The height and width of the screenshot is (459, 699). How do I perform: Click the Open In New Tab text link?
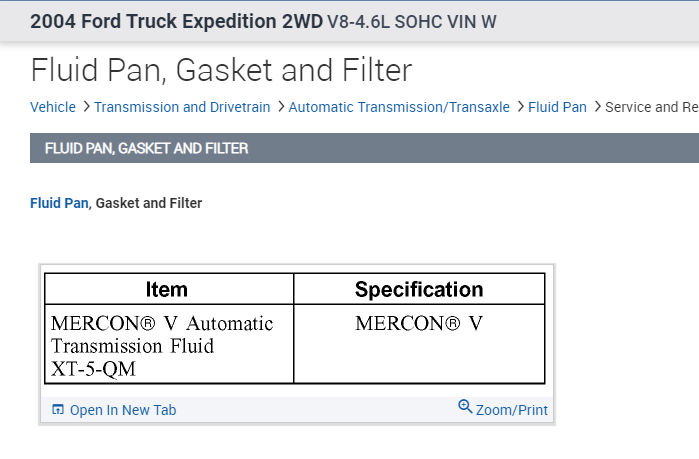pyautogui.click(x=123, y=410)
